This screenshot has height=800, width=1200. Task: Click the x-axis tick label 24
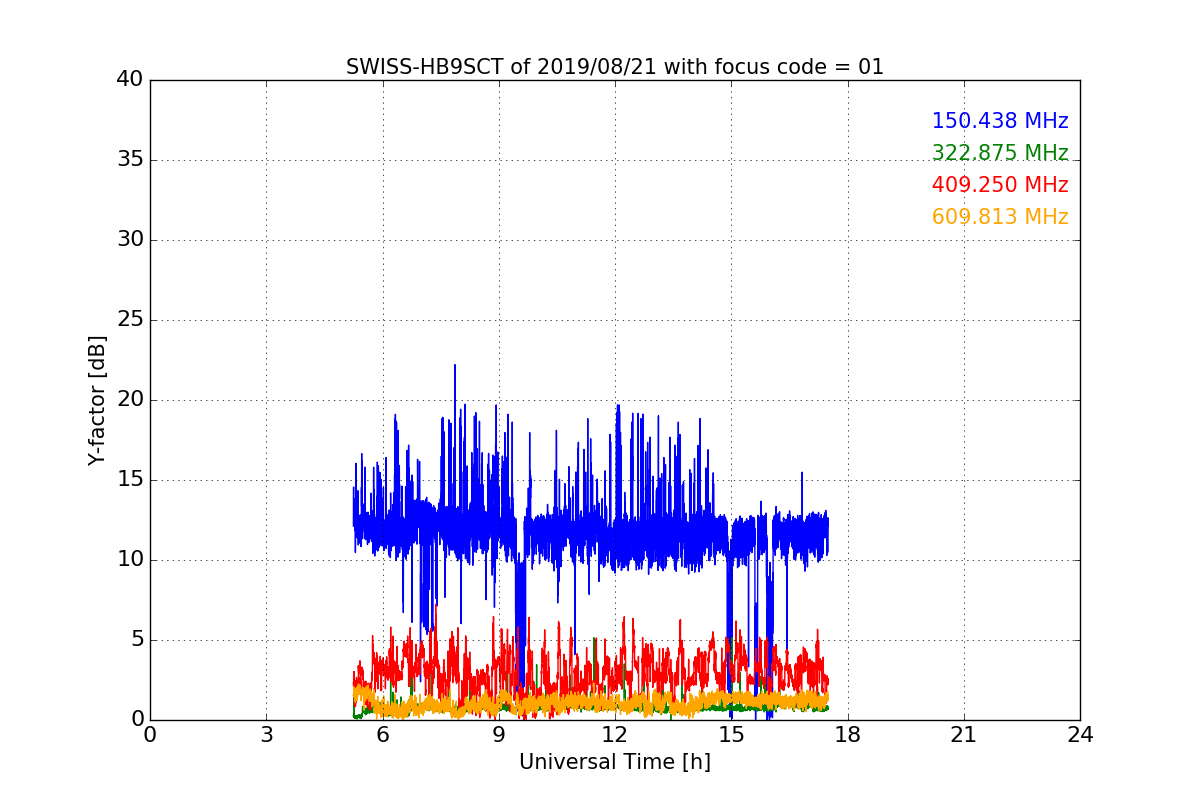coord(1080,735)
